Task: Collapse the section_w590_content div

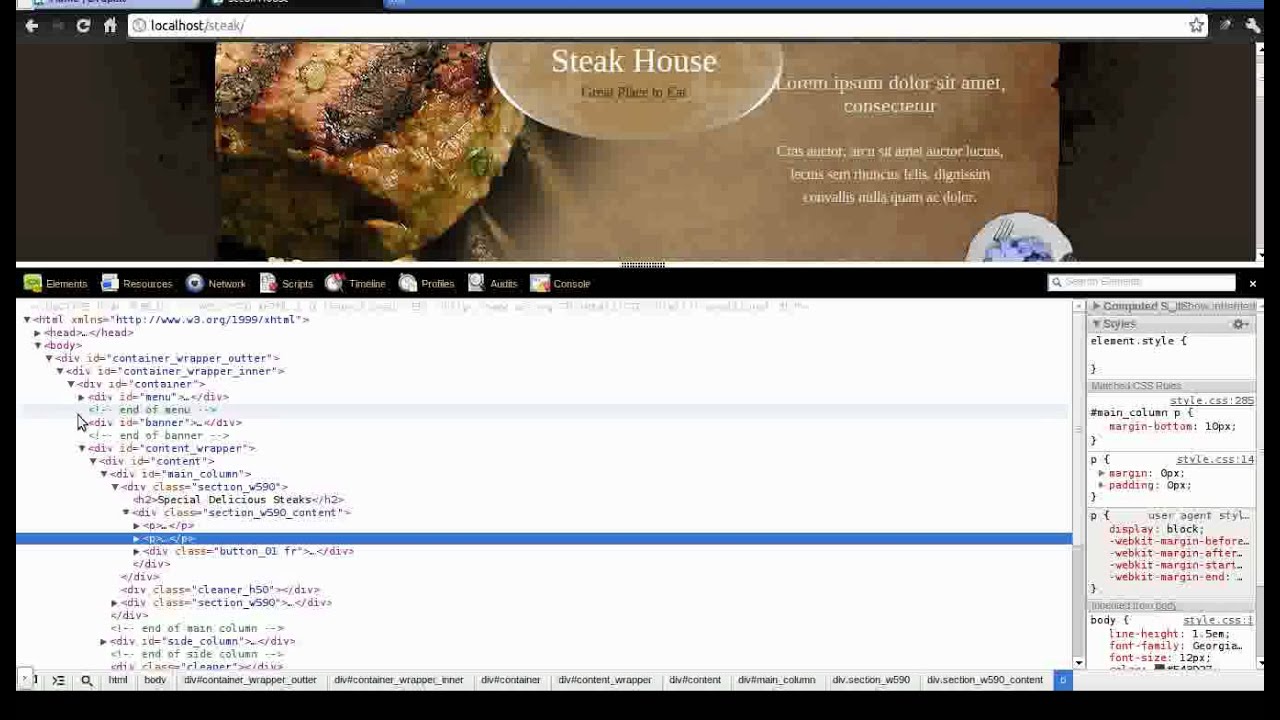Action: (x=126, y=513)
